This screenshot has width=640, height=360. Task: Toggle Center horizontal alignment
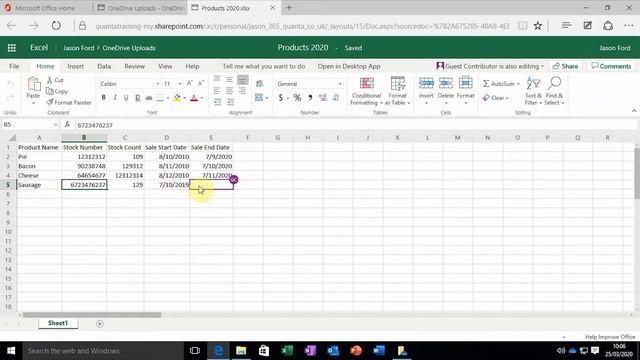pos(230,91)
